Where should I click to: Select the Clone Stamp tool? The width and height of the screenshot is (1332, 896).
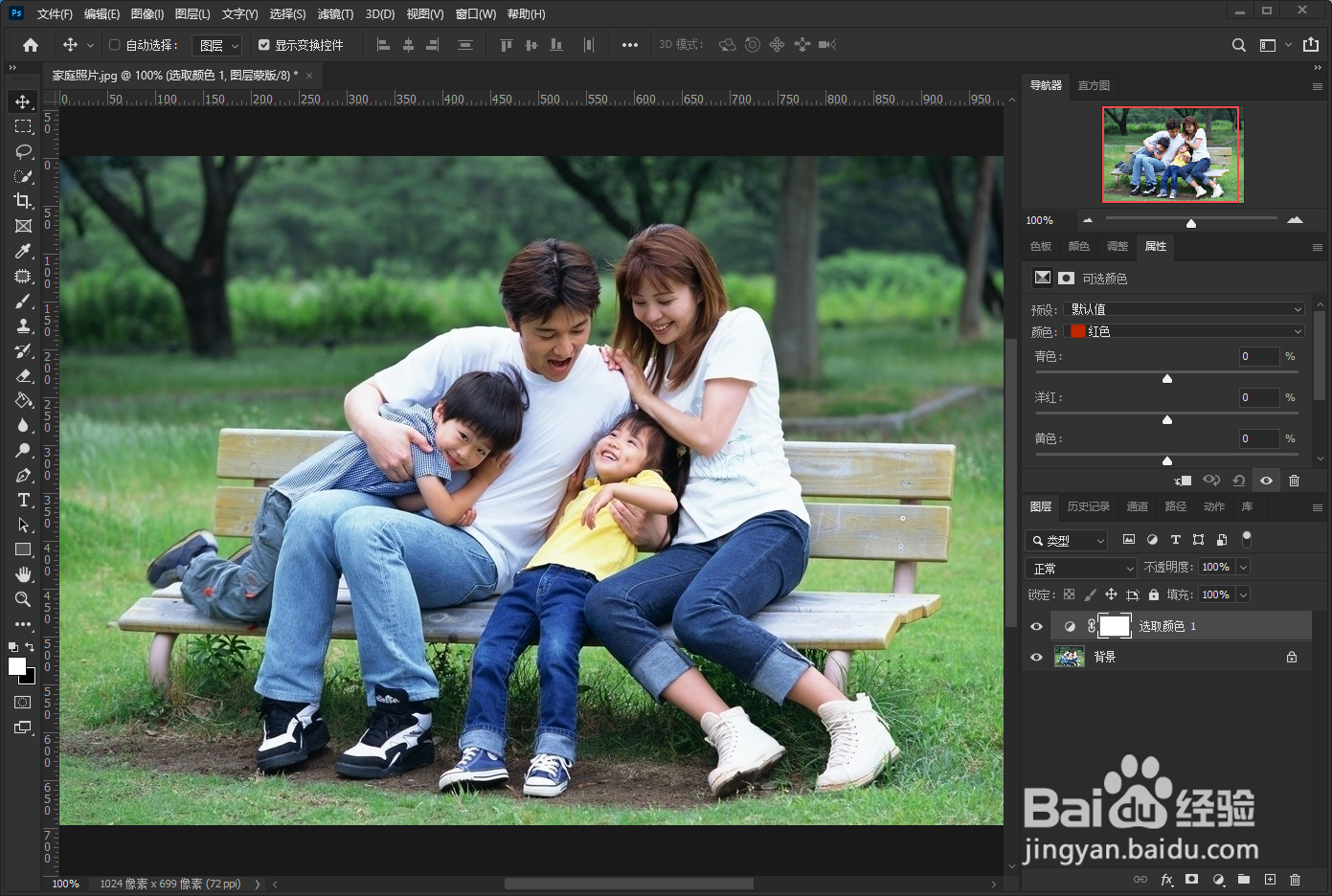pos(23,325)
